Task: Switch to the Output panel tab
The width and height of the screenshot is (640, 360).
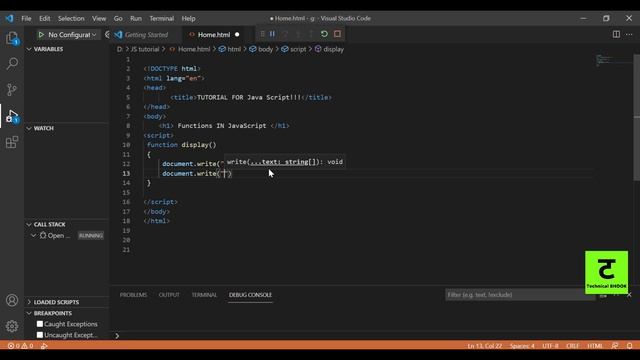Action: (x=169, y=295)
